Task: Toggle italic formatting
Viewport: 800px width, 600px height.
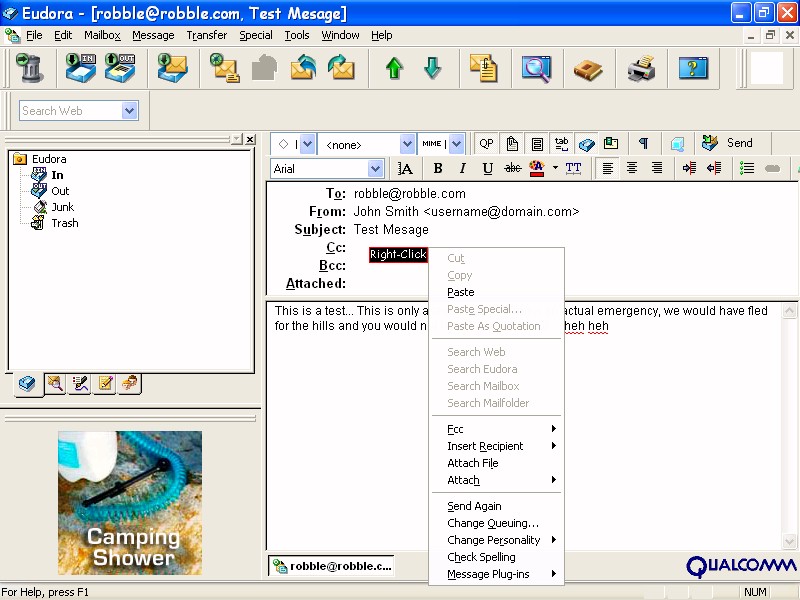Action: point(463,168)
